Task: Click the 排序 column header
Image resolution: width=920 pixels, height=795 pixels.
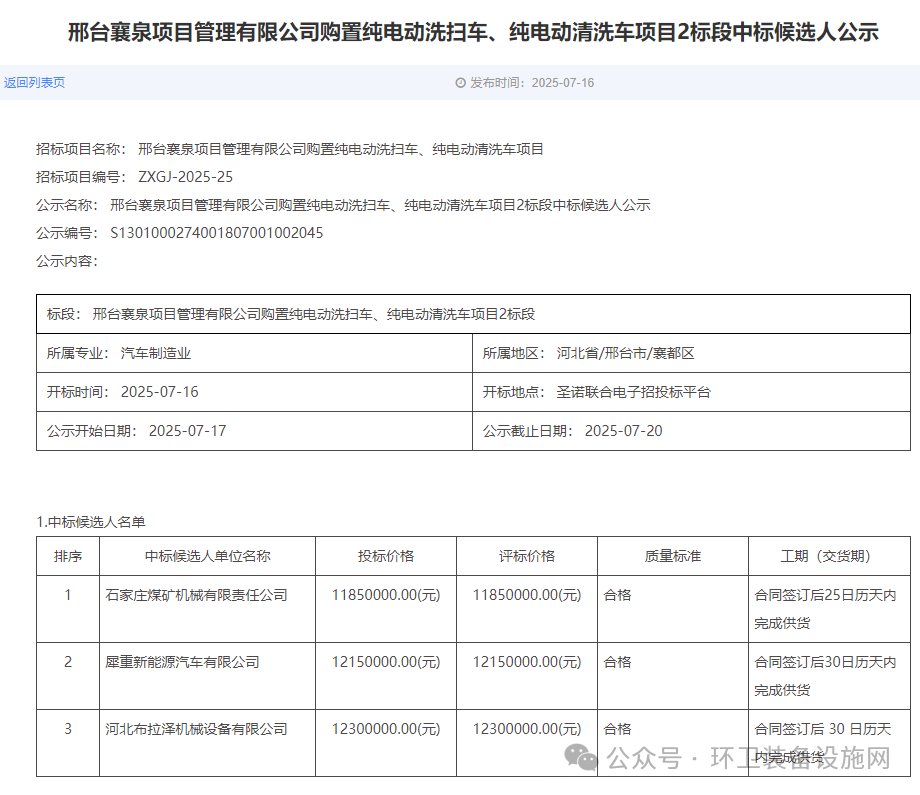Action: [x=68, y=556]
